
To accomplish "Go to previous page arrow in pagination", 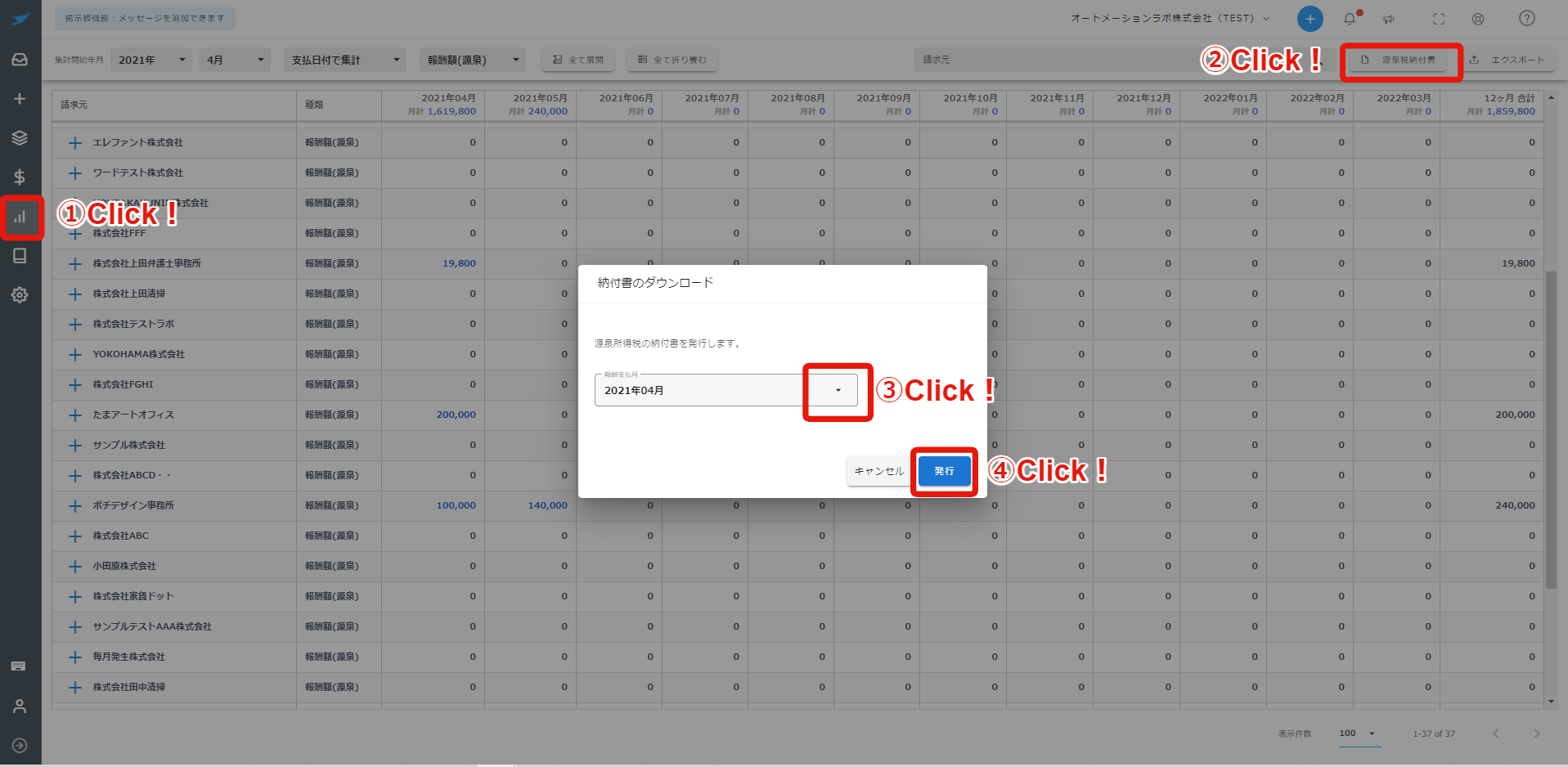I will (1496, 733).
